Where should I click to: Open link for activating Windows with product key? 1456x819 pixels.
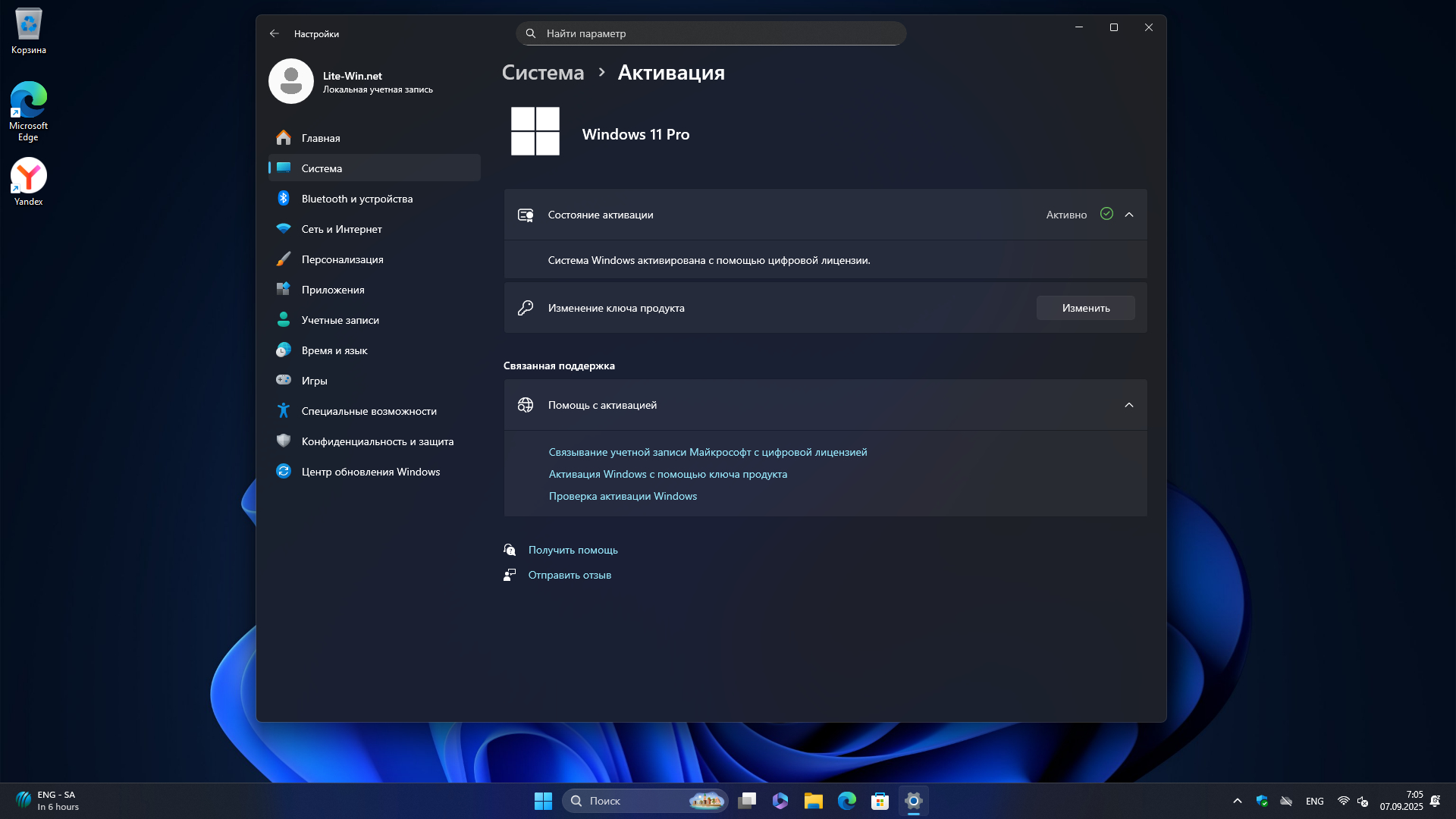click(x=668, y=474)
